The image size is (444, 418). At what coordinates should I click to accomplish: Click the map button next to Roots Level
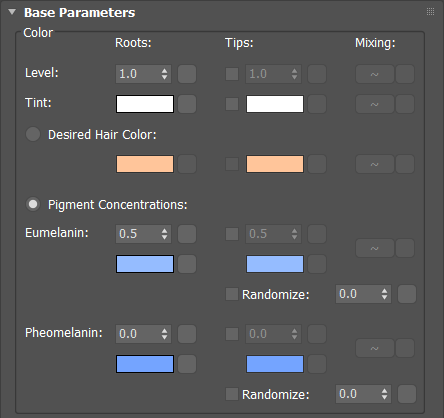[187, 74]
